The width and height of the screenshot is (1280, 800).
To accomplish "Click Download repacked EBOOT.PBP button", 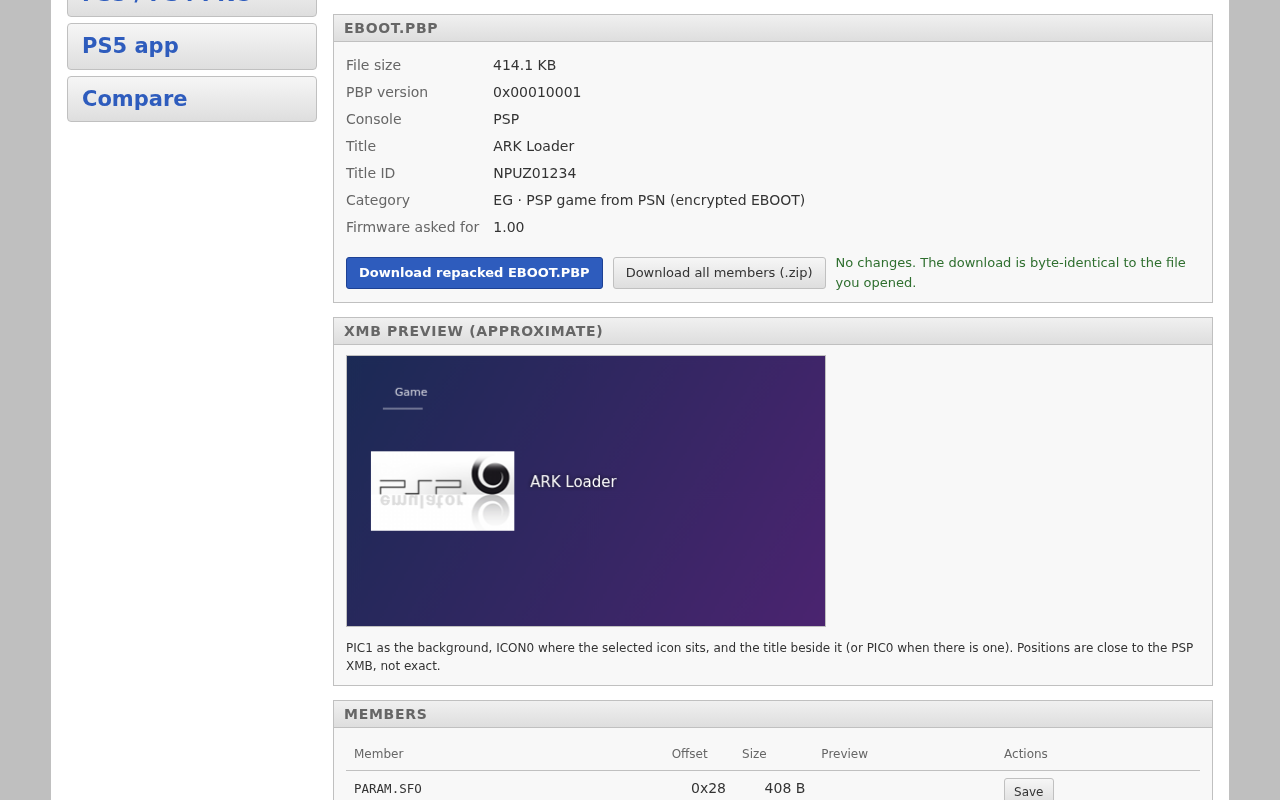I will pos(474,273).
